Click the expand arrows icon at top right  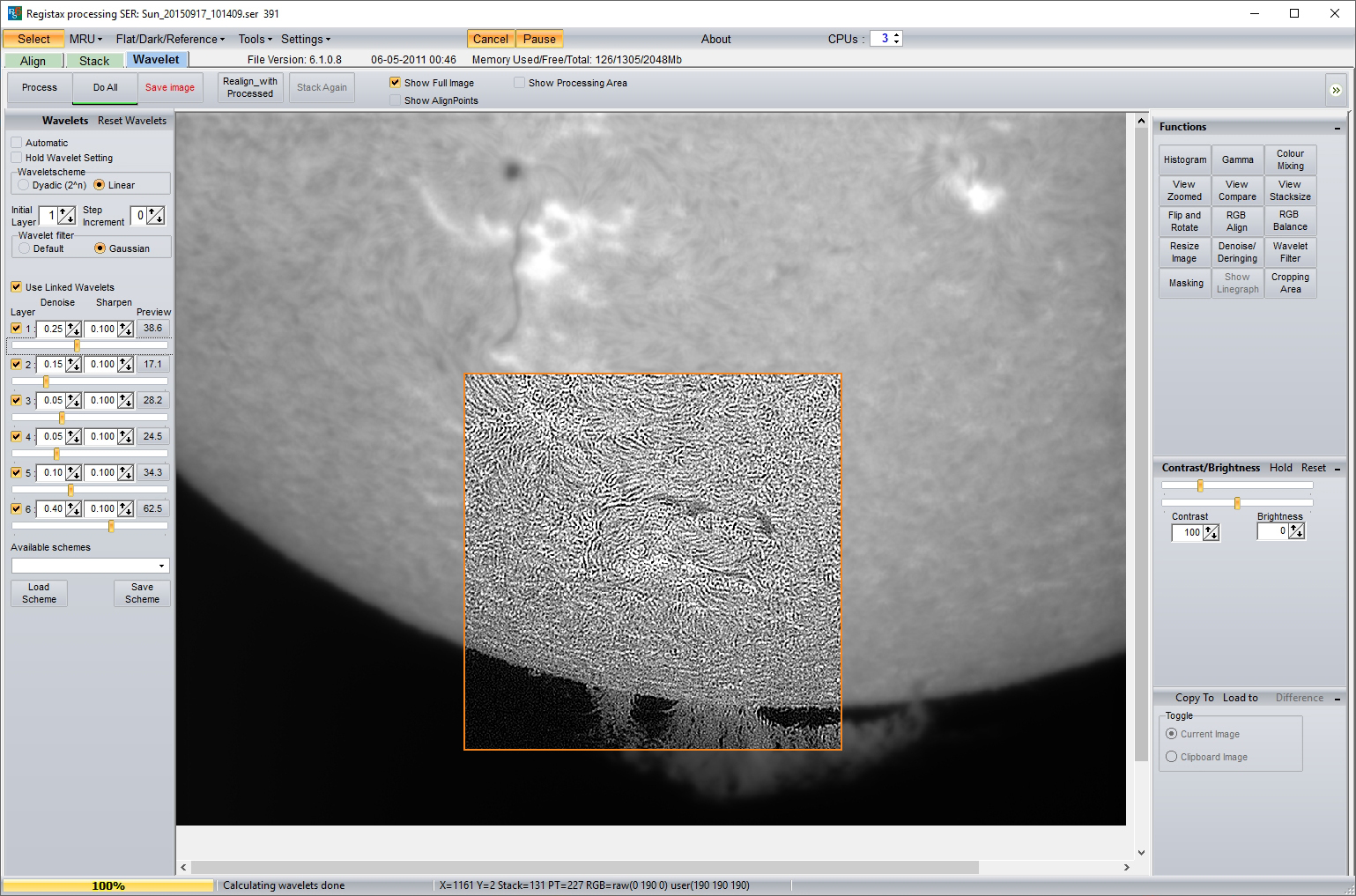1336,90
